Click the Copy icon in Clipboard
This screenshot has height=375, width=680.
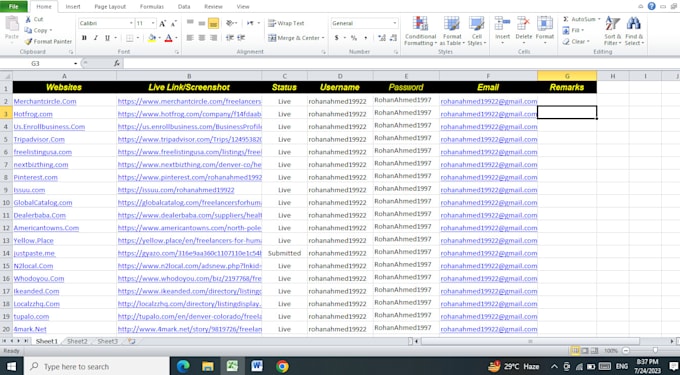[x=29, y=30]
